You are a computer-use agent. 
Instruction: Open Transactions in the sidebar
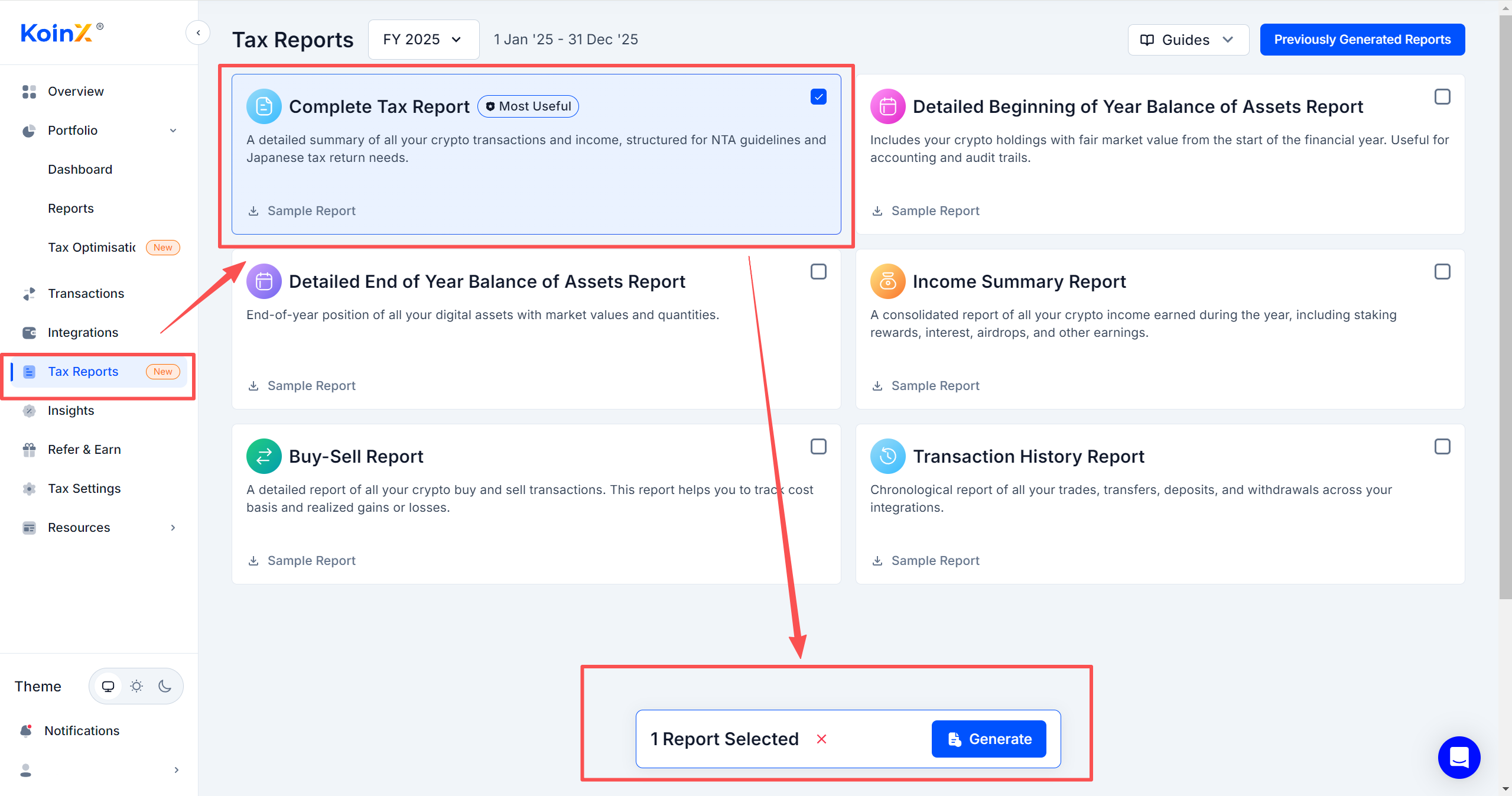(86, 293)
